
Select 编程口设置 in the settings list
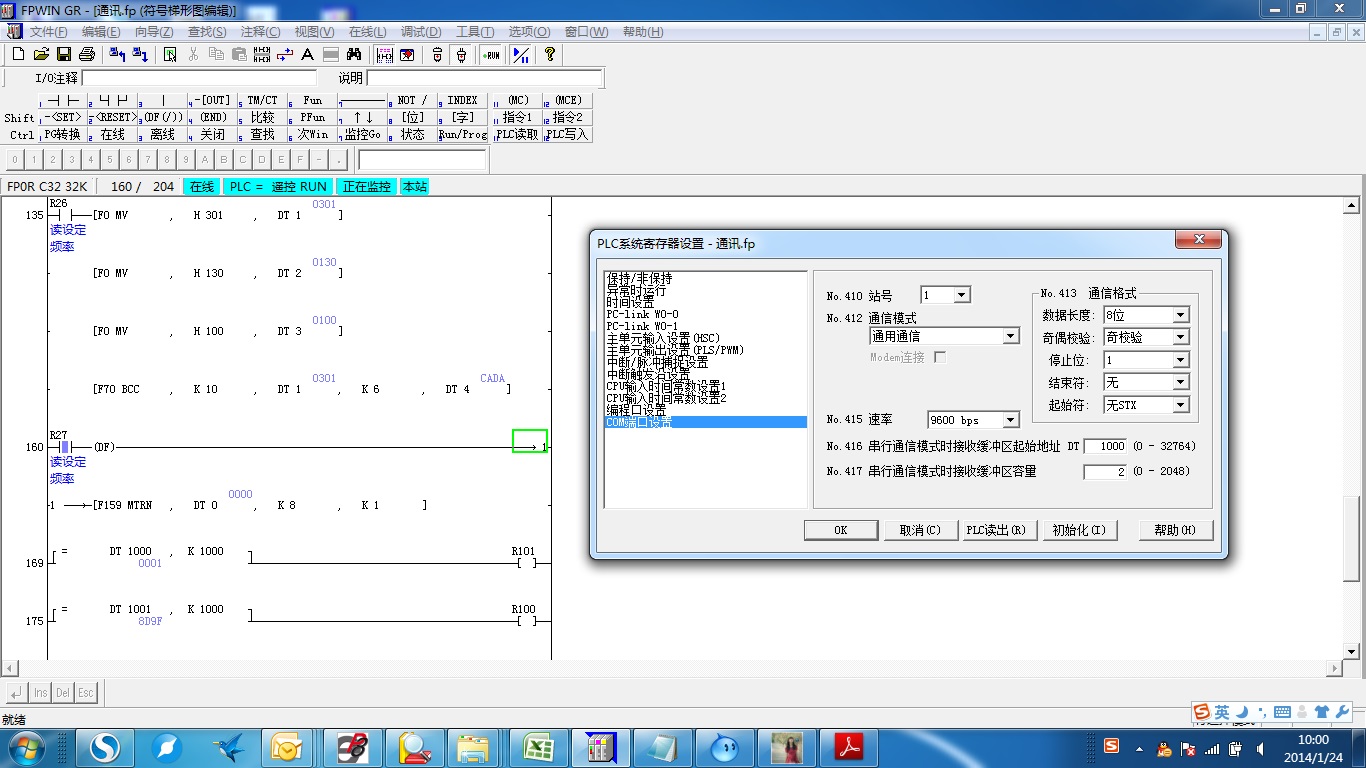pos(636,410)
